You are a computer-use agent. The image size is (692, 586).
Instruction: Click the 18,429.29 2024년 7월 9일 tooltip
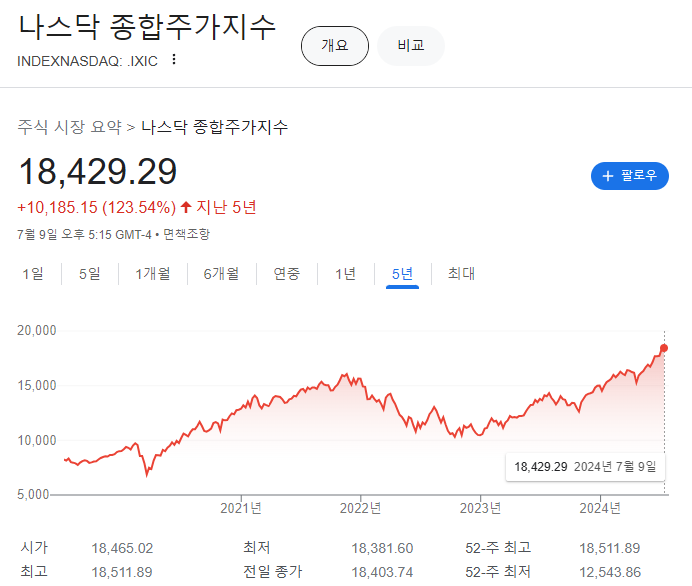[x=585, y=467]
